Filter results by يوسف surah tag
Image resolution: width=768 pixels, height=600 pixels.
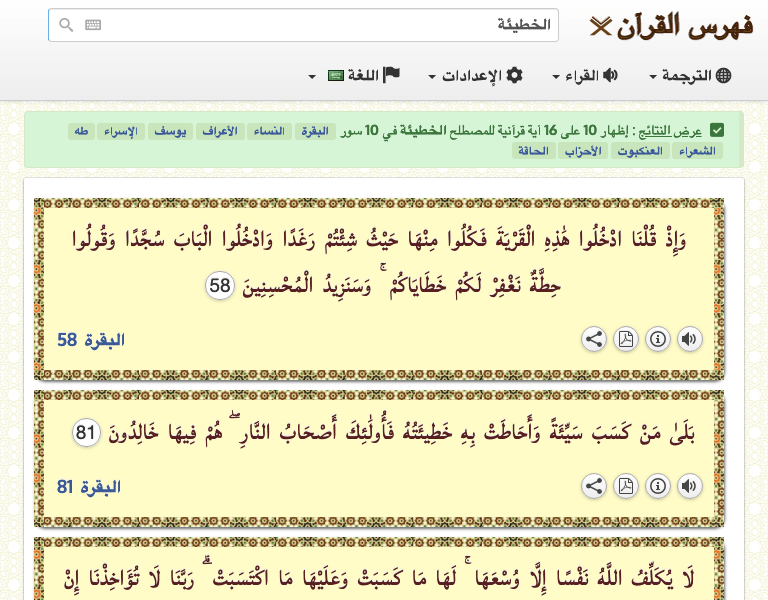[170, 131]
